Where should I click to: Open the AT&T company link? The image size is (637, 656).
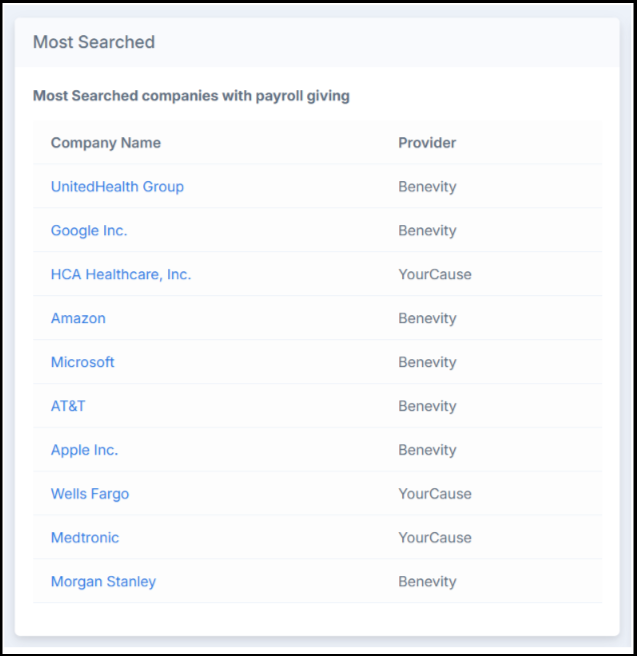pos(68,406)
